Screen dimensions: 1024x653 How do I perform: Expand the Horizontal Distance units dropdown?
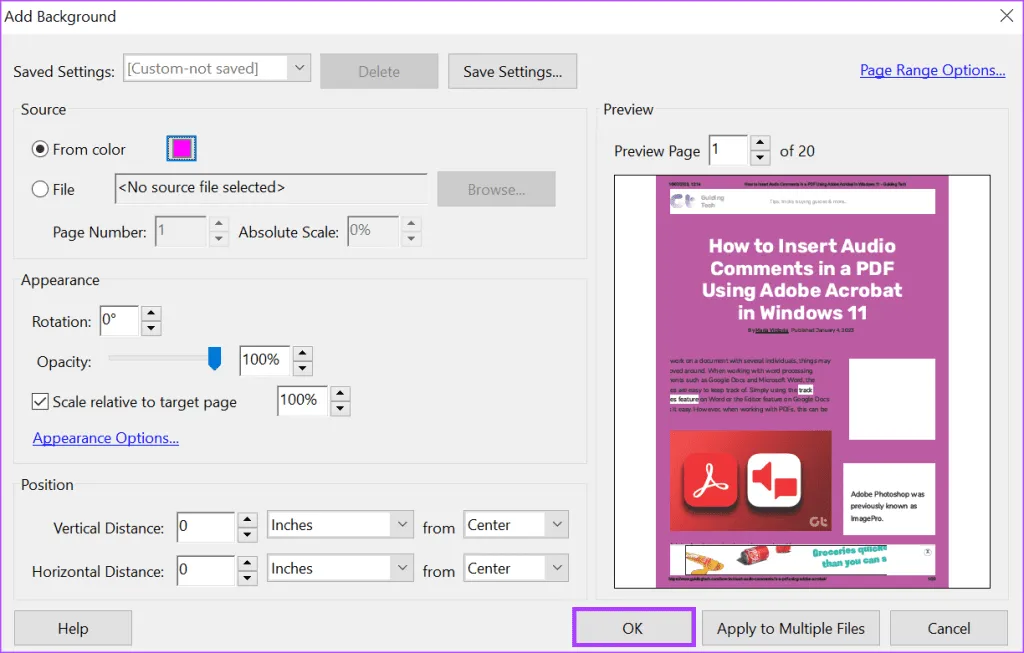pyautogui.click(x=401, y=568)
